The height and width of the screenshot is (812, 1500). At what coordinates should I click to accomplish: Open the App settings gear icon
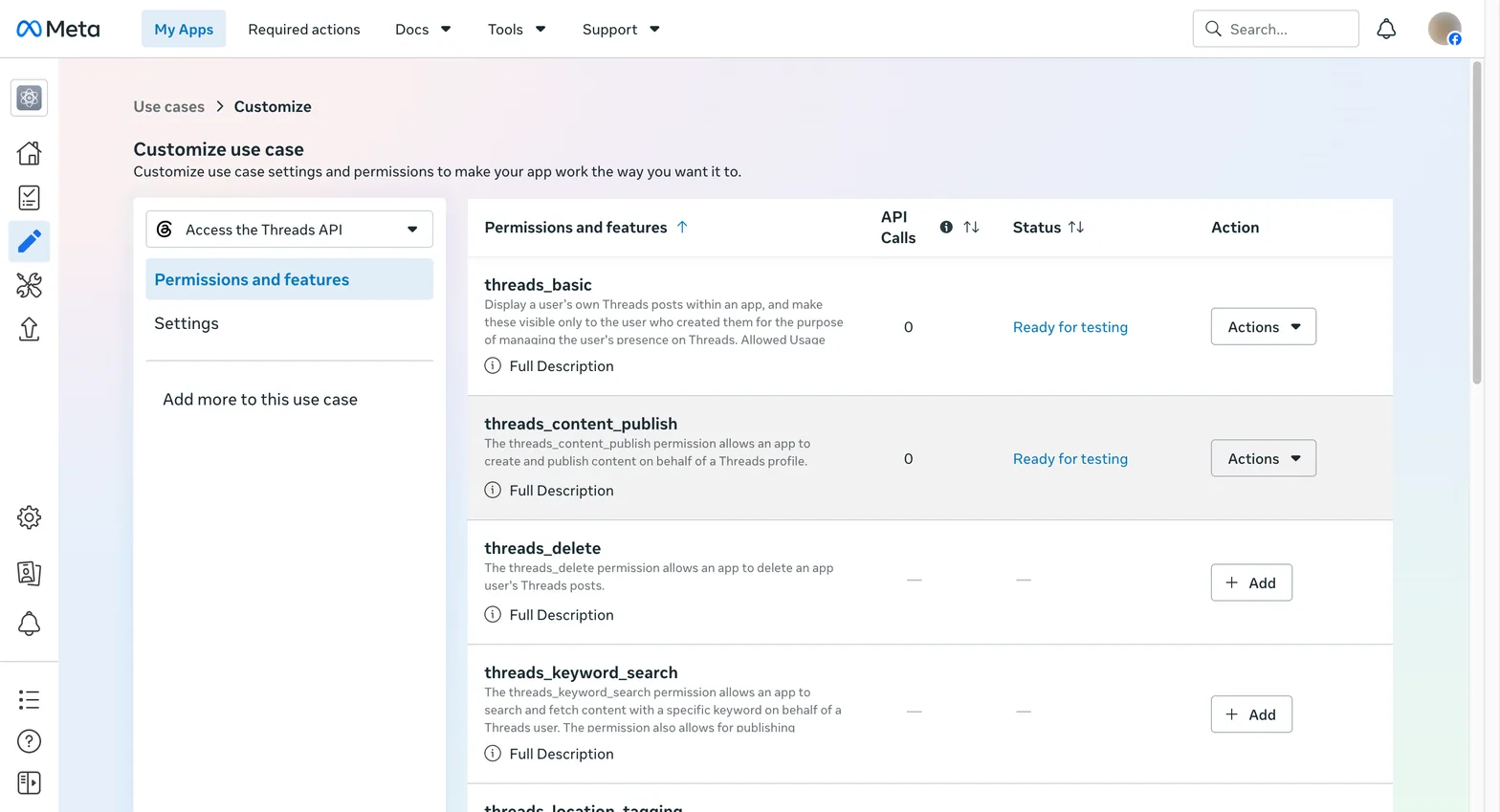coord(29,517)
